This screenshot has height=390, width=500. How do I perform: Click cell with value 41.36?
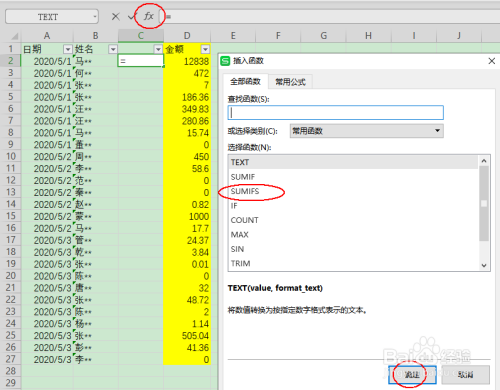pyautogui.click(x=187, y=348)
